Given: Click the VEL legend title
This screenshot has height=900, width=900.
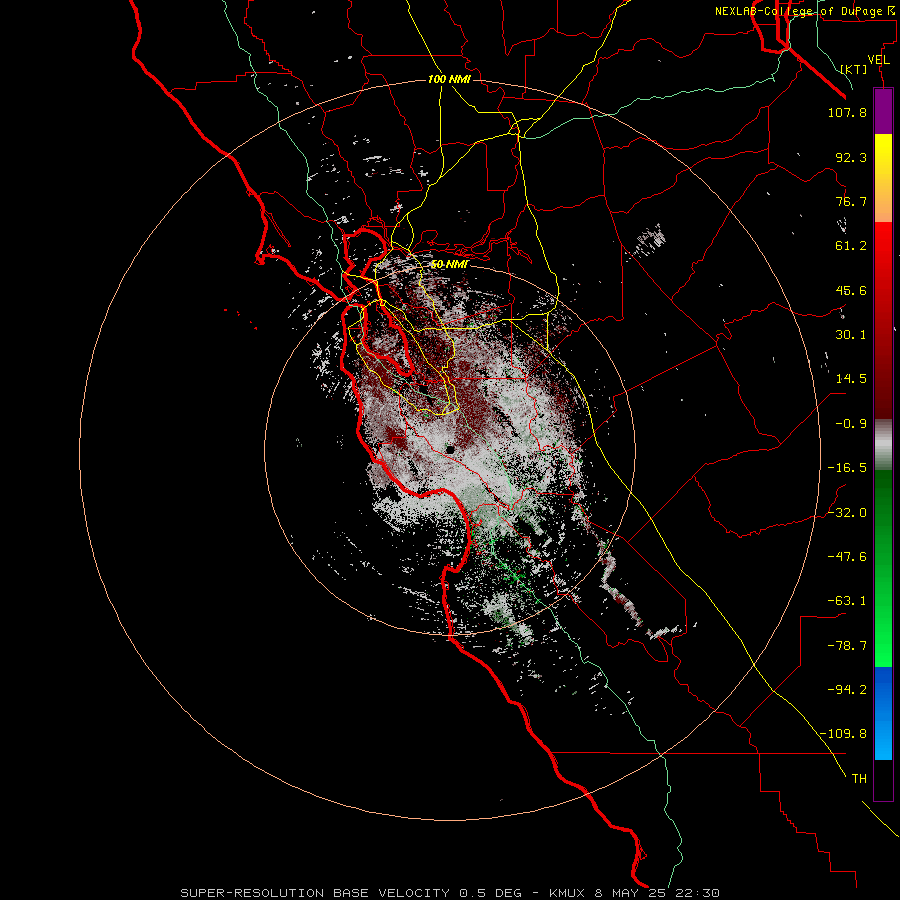Looking at the screenshot, I should pos(878,60).
